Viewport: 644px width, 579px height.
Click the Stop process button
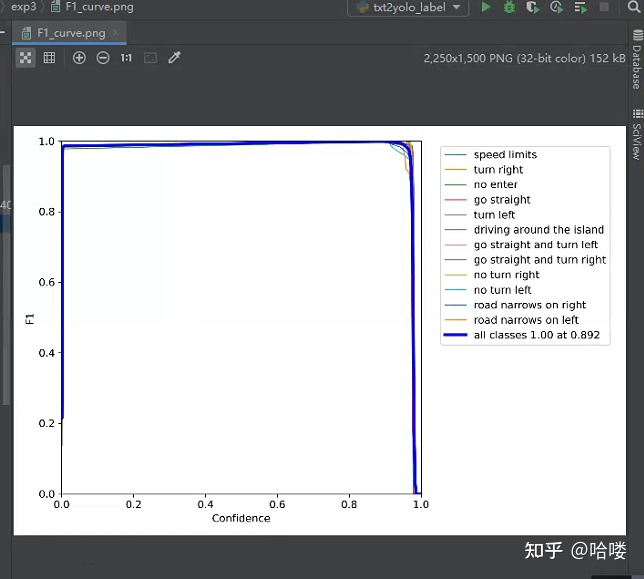tap(604, 7)
